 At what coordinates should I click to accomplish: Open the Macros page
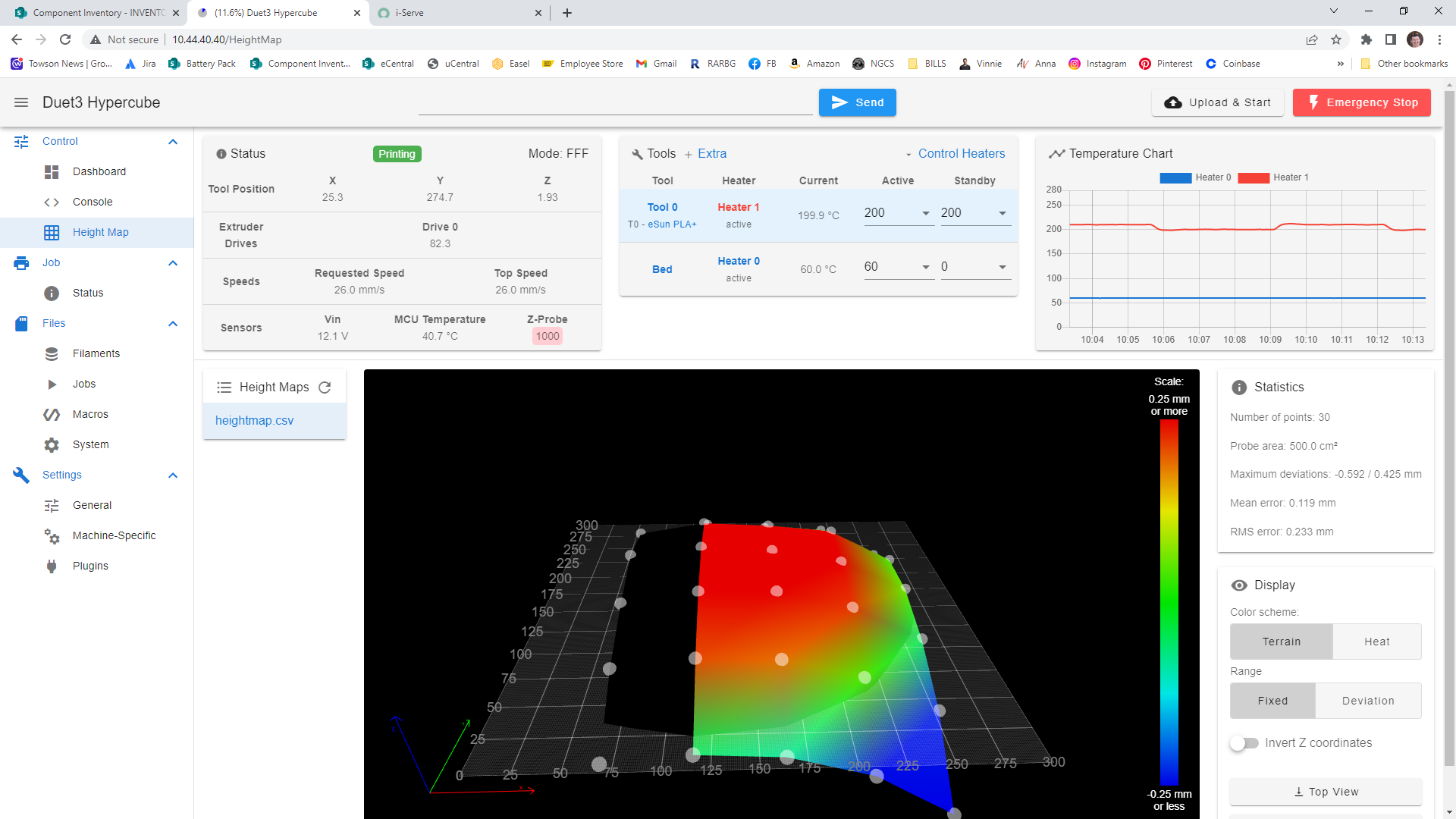[97, 415]
